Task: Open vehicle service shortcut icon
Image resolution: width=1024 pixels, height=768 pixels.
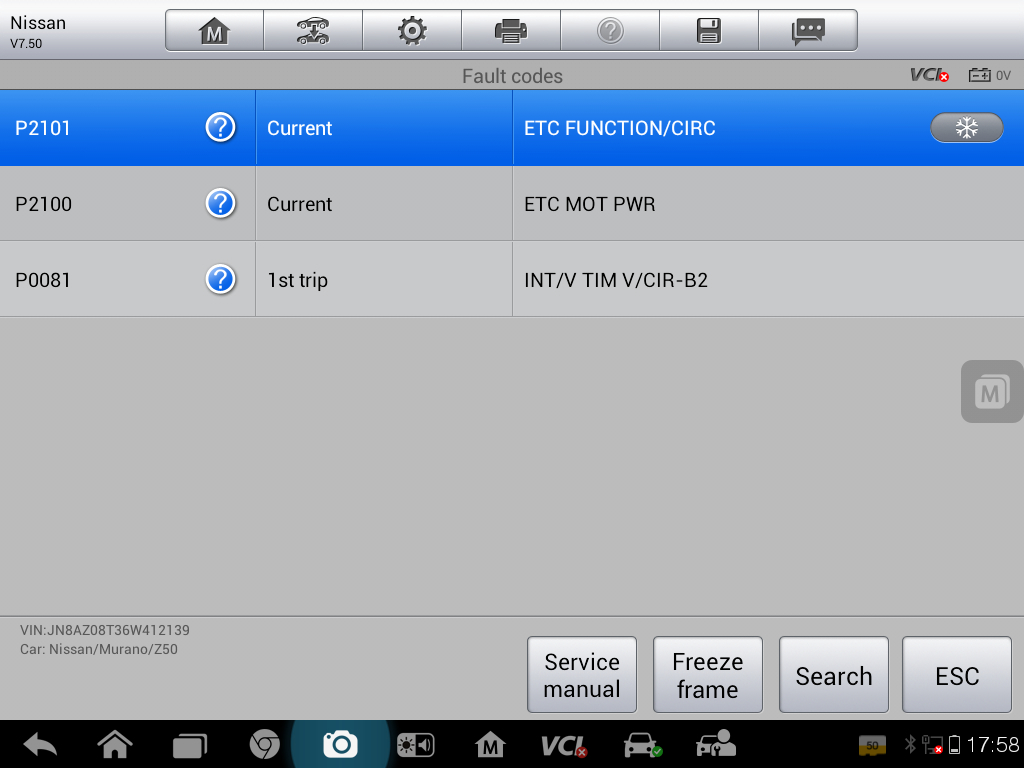Action: click(716, 744)
